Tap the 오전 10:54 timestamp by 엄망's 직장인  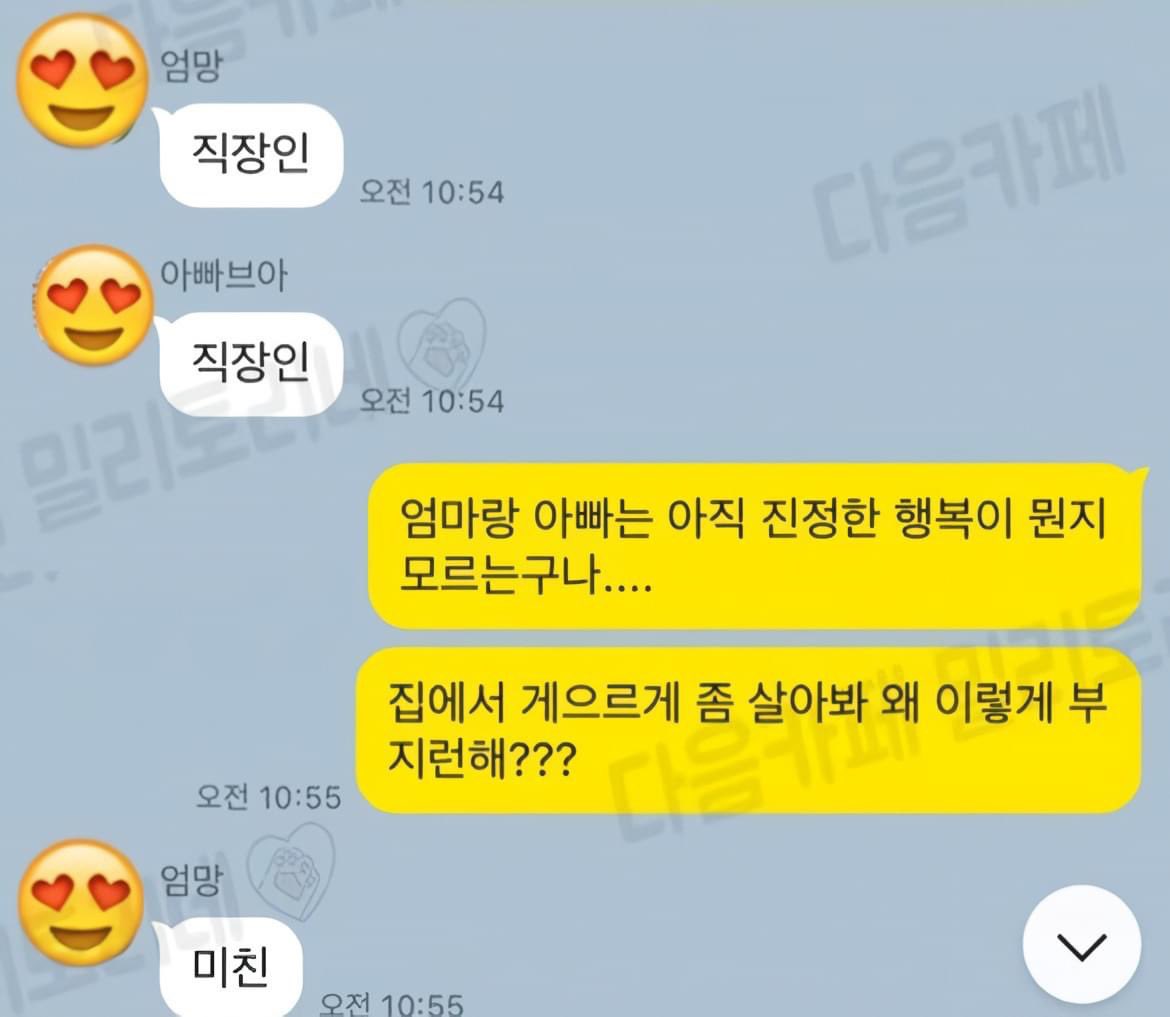pos(432,193)
